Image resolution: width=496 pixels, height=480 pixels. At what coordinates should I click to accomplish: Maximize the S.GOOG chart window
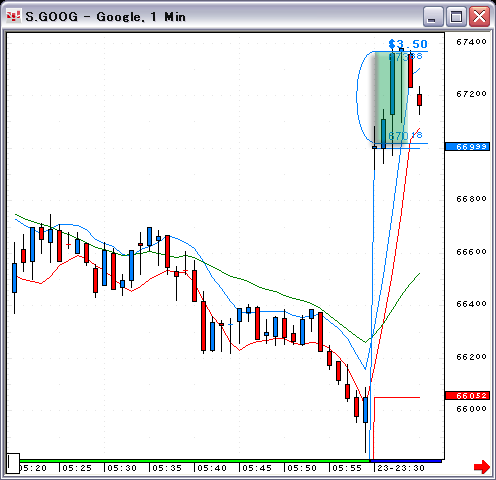(456, 16)
